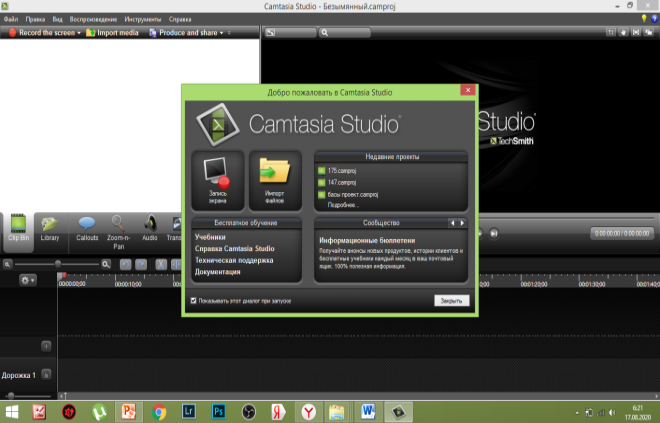Open the Callouts tool
This screenshot has height=423, width=660.
click(87, 229)
